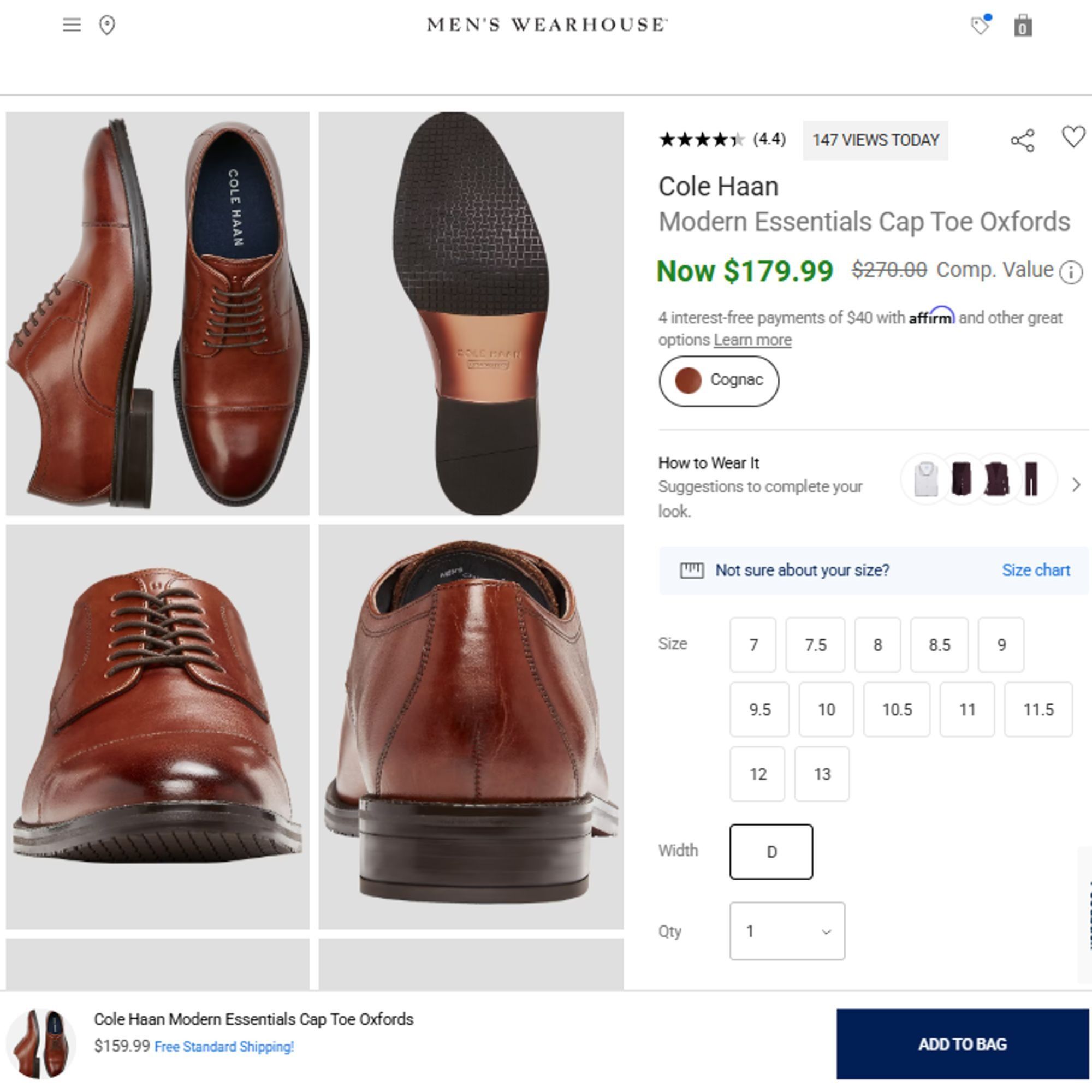Click the 147 VIEWS TODAY badge
This screenshot has width=1092, height=1092.
(875, 140)
